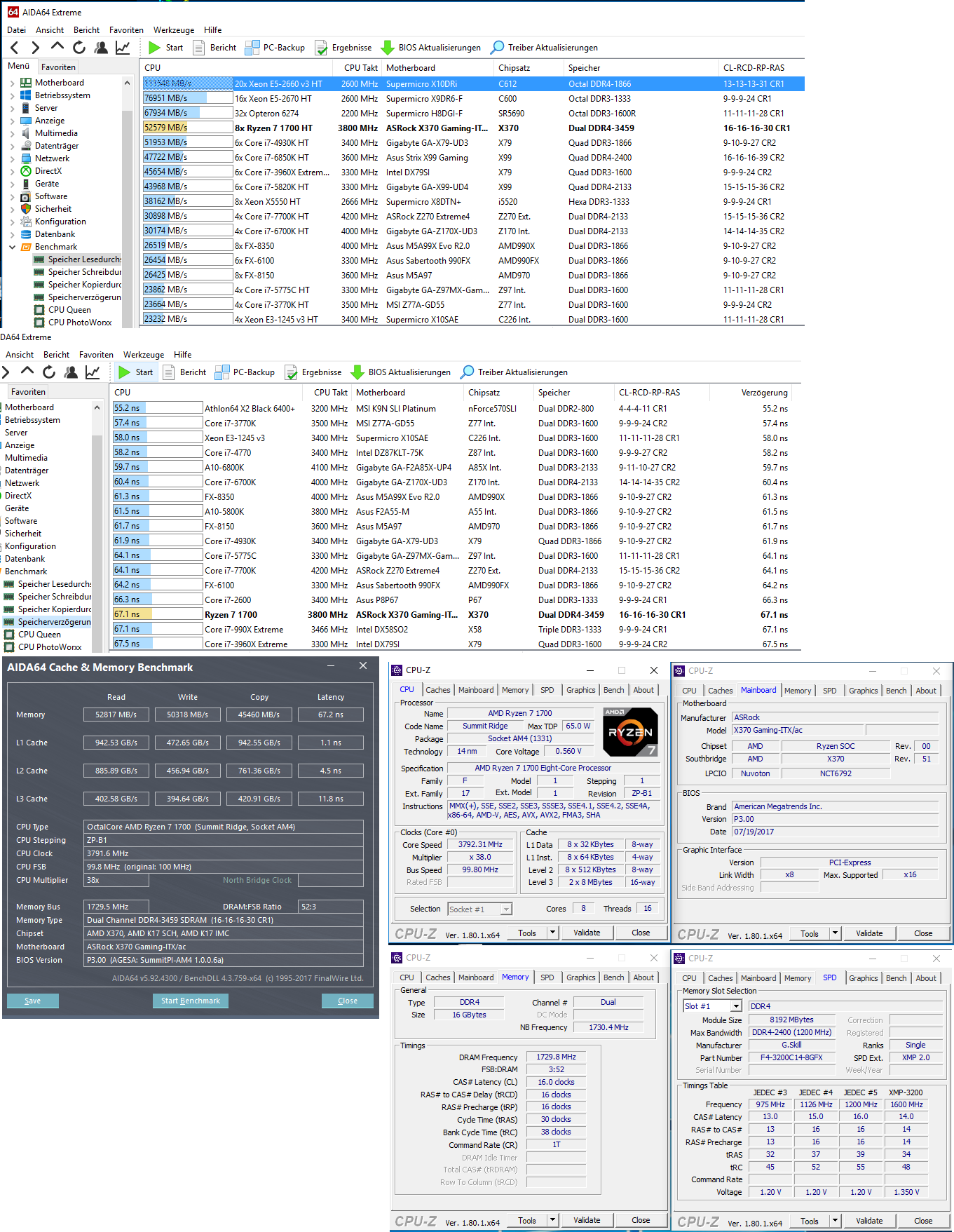Select 8x Ryzen 7 1700 HT result row
The height and width of the screenshot is (1232, 954).
(473, 128)
